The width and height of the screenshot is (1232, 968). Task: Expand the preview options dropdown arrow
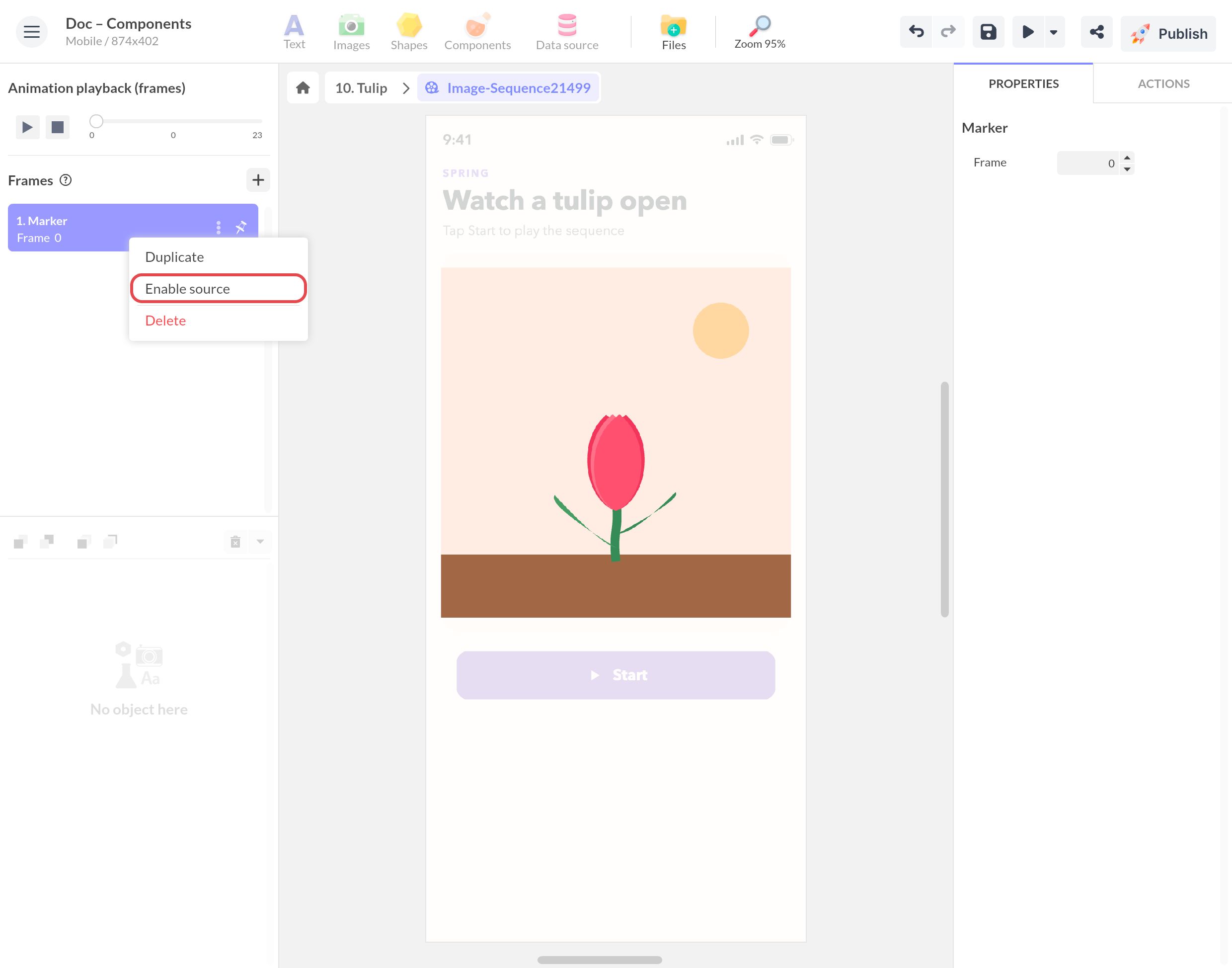pyautogui.click(x=1054, y=32)
